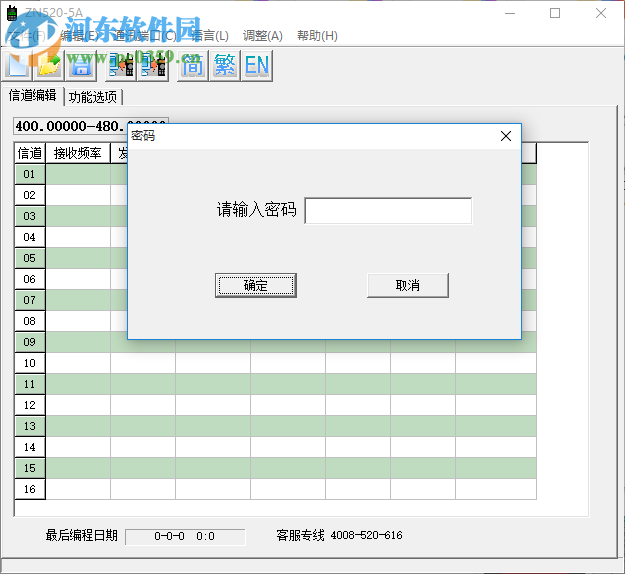Image resolution: width=625 pixels, height=574 pixels.
Task: Click the 最后编程日期 date field
Action: click(x=185, y=537)
